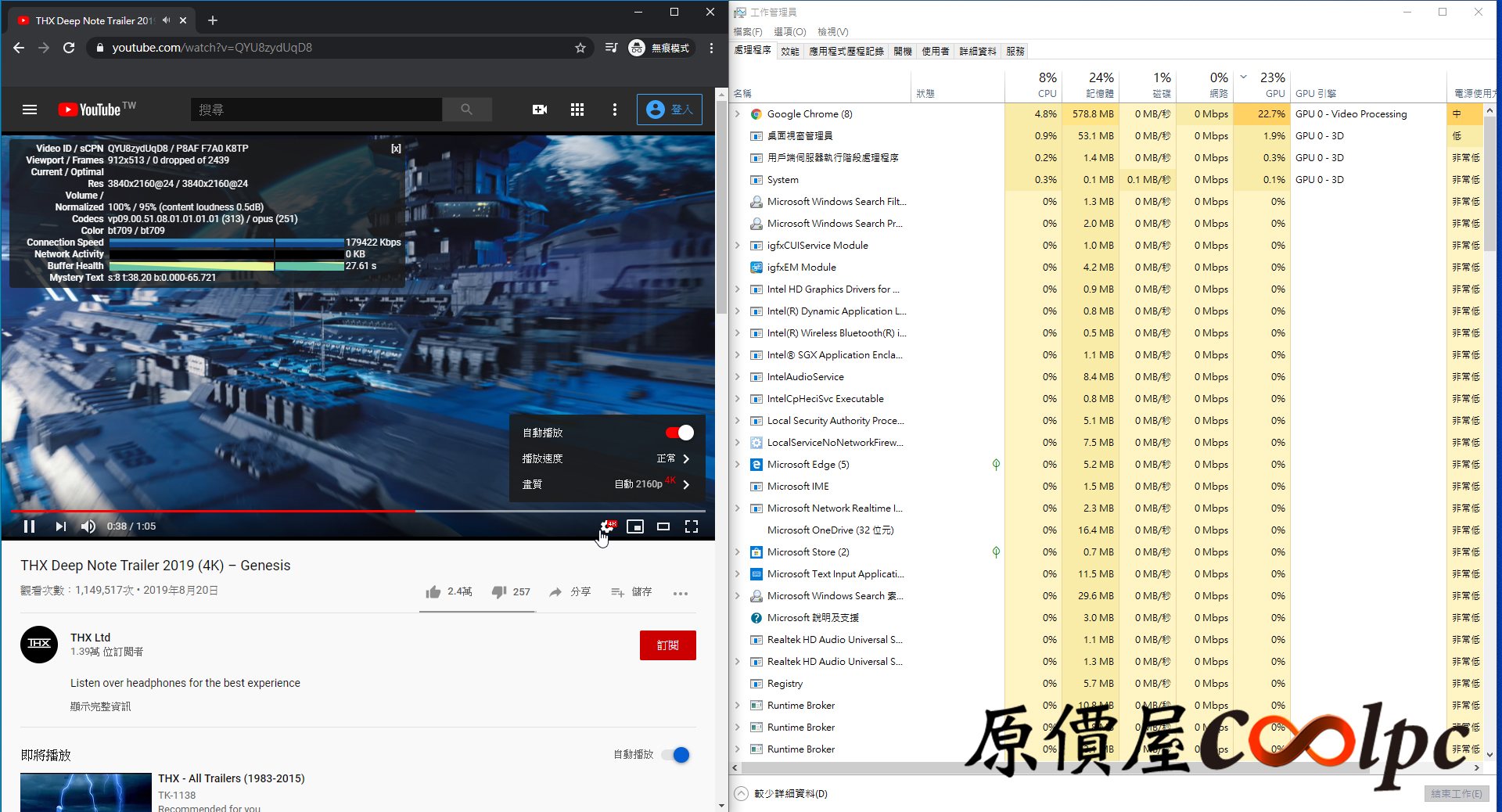The width and height of the screenshot is (1502, 812).
Task: Open quality 2160p submenu
Action: click(x=607, y=484)
